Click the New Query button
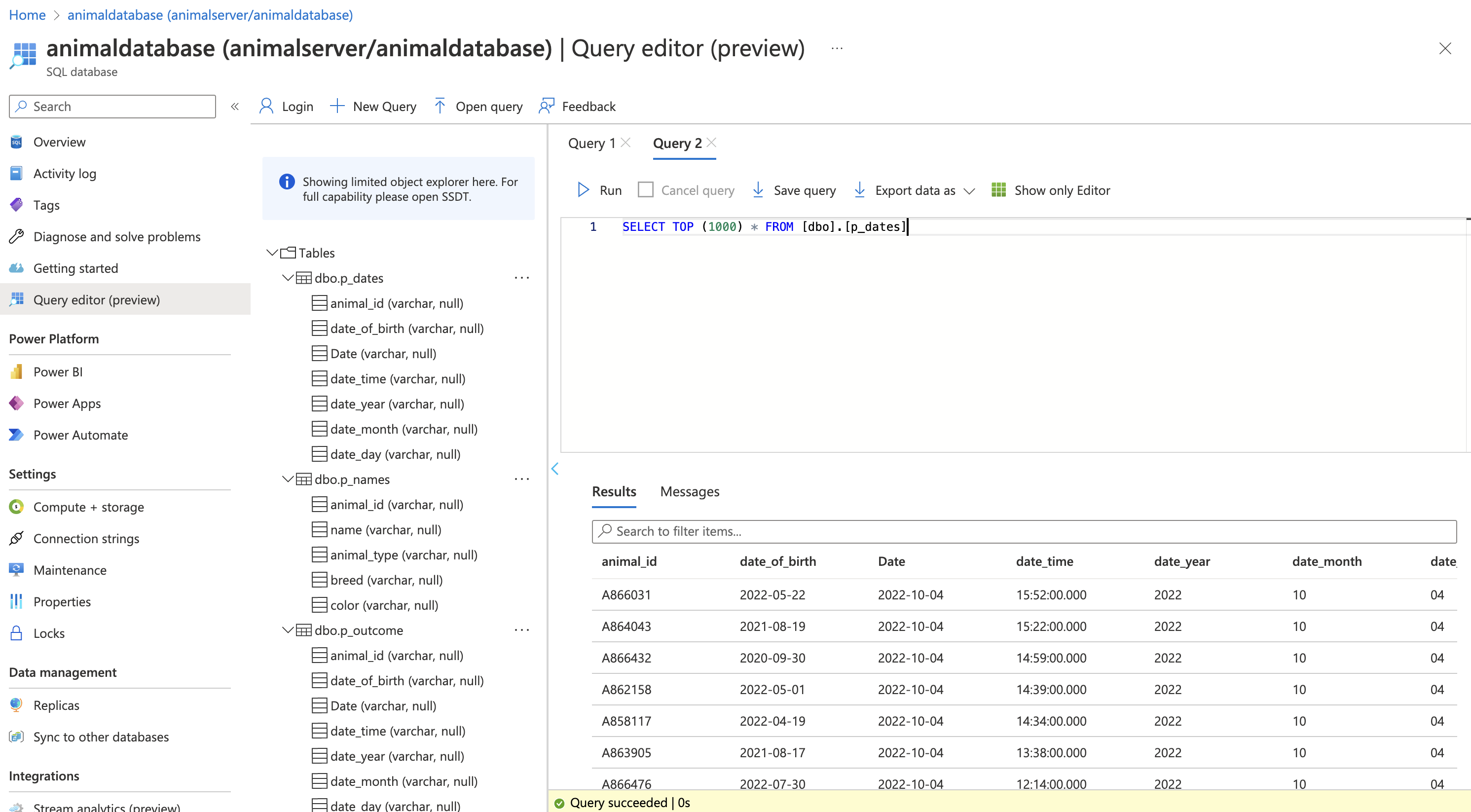 (373, 106)
